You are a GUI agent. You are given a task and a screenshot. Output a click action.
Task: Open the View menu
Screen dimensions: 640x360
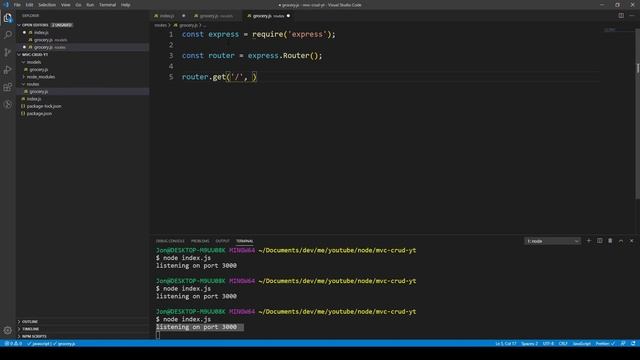coord(66,5)
